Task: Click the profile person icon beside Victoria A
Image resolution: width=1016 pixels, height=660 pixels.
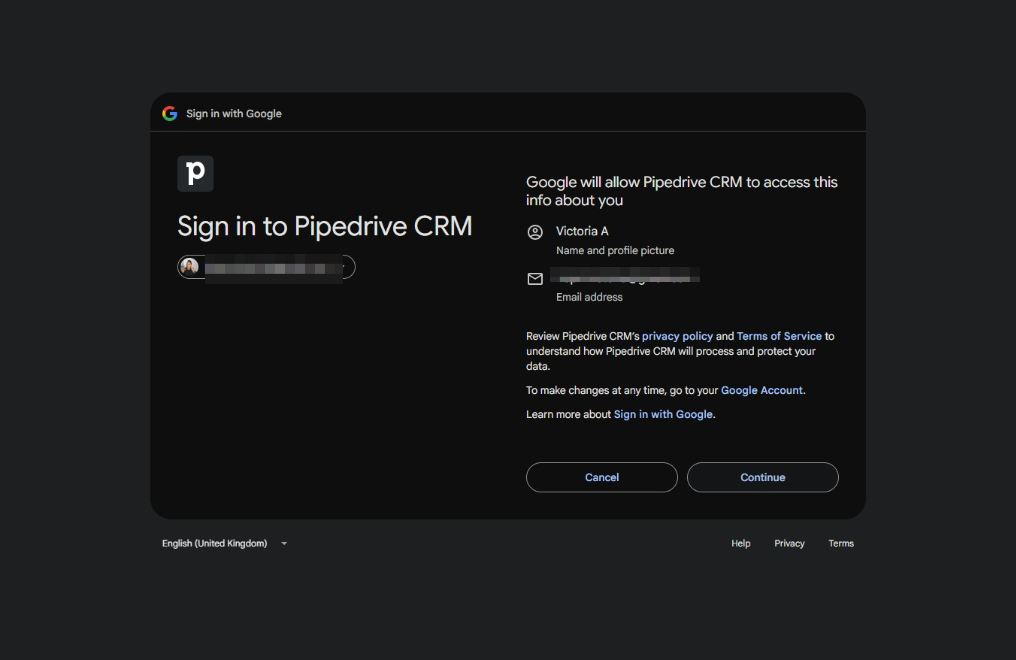Action: pyautogui.click(x=535, y=232)
